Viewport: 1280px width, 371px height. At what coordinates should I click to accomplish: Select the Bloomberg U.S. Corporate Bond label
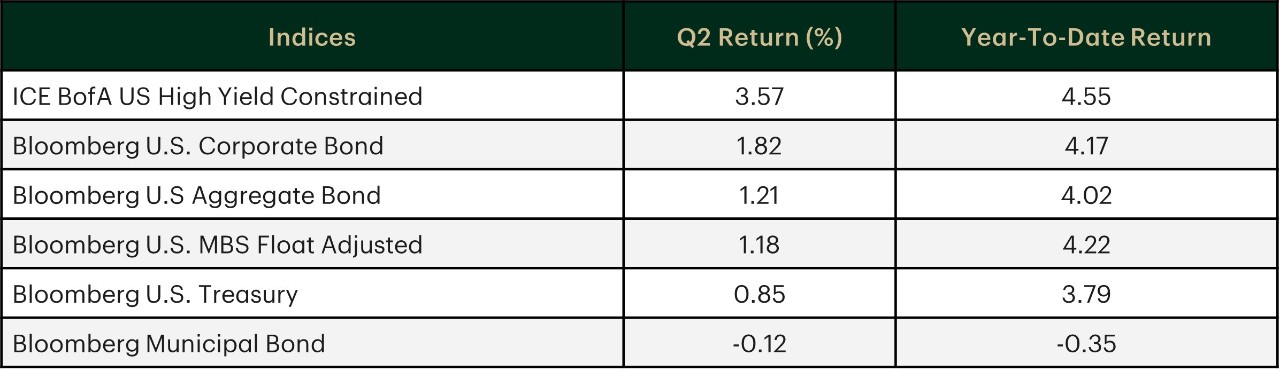[198, 146]
